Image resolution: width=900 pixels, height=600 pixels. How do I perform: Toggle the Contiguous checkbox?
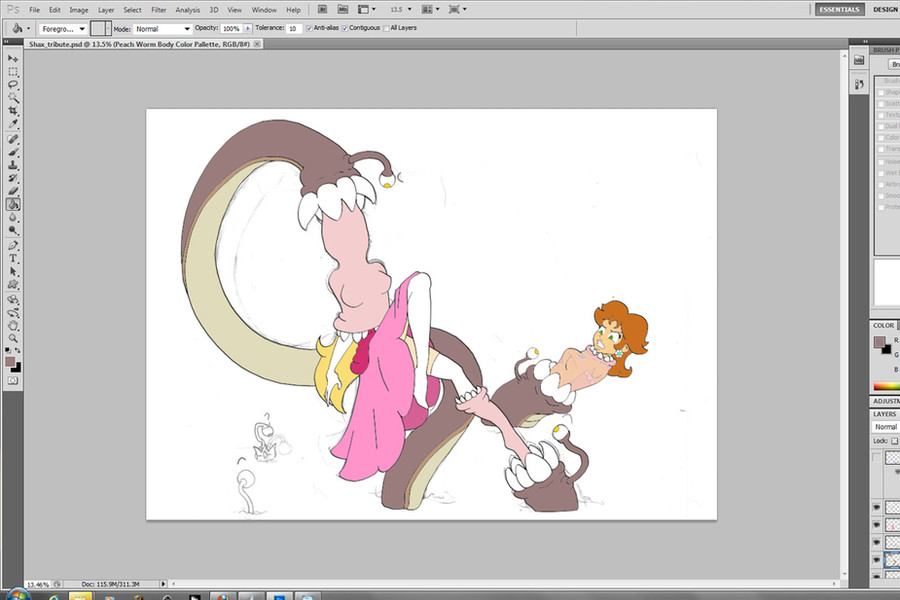[x=345, y=28]
